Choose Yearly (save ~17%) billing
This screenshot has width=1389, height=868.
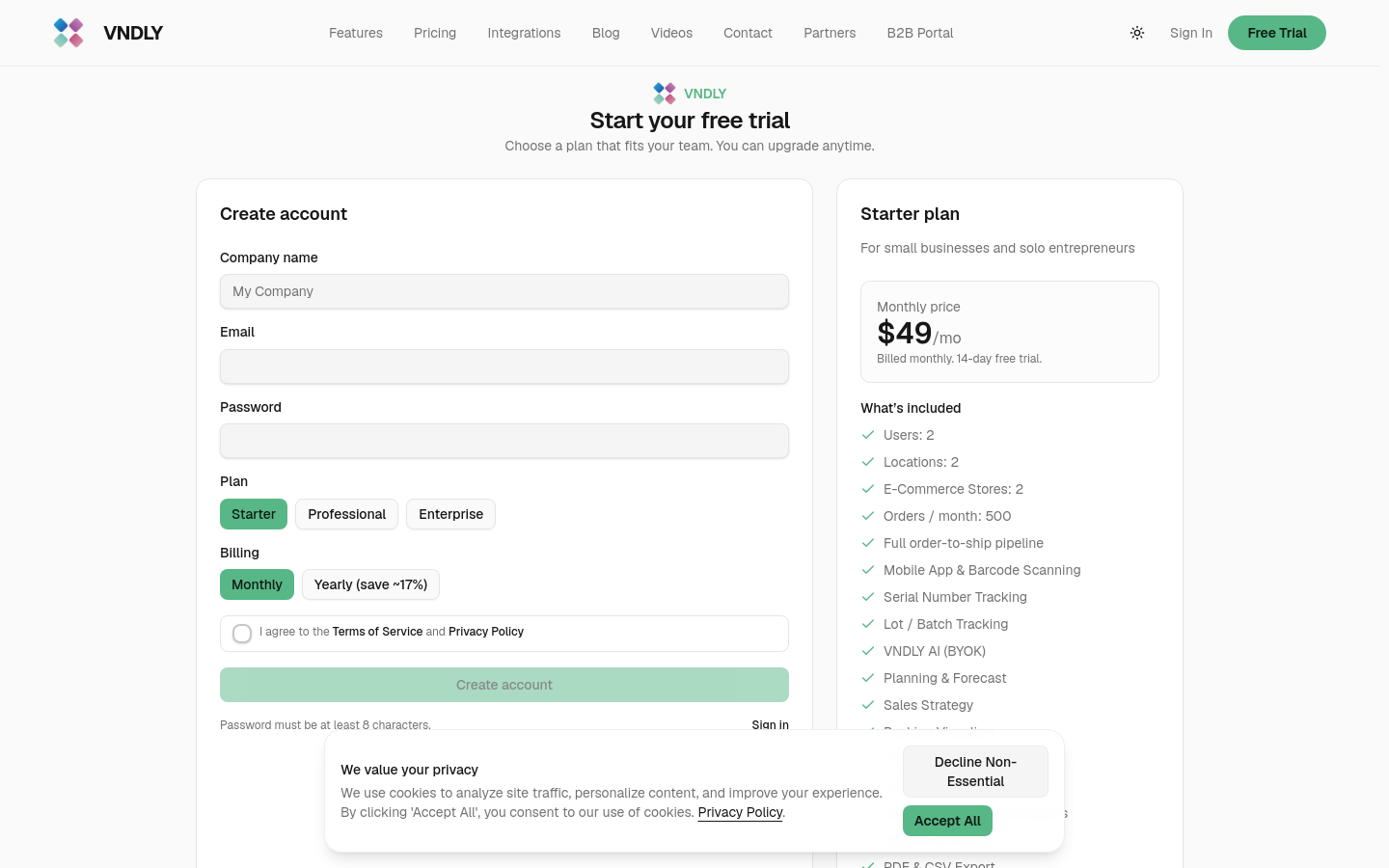click(x=370, y=584)
